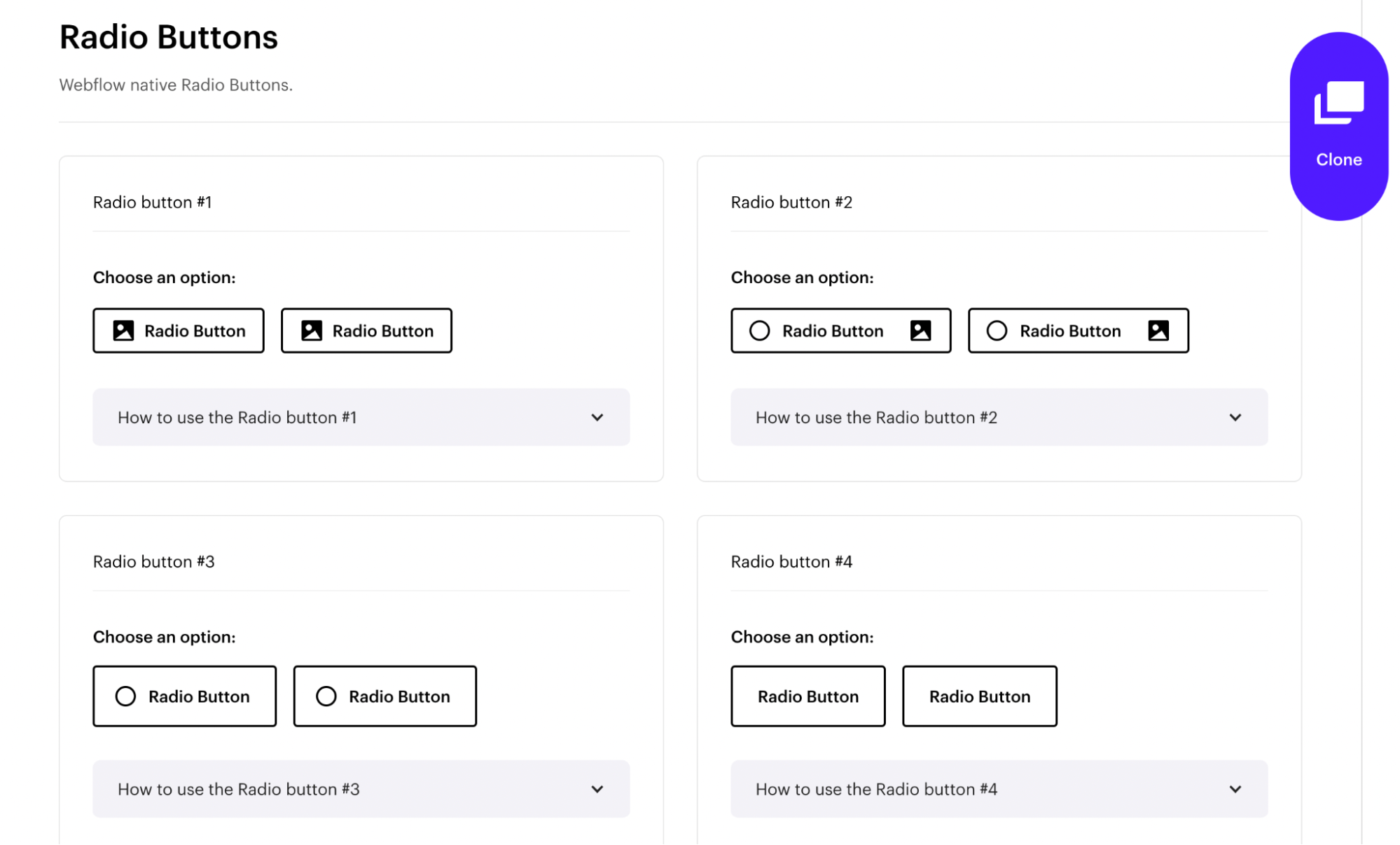Viewport: 1400px width, 845px height.
Task: Select first radio circle in Radio button #3
Action: pyautogui.click(x=125, y=696)
